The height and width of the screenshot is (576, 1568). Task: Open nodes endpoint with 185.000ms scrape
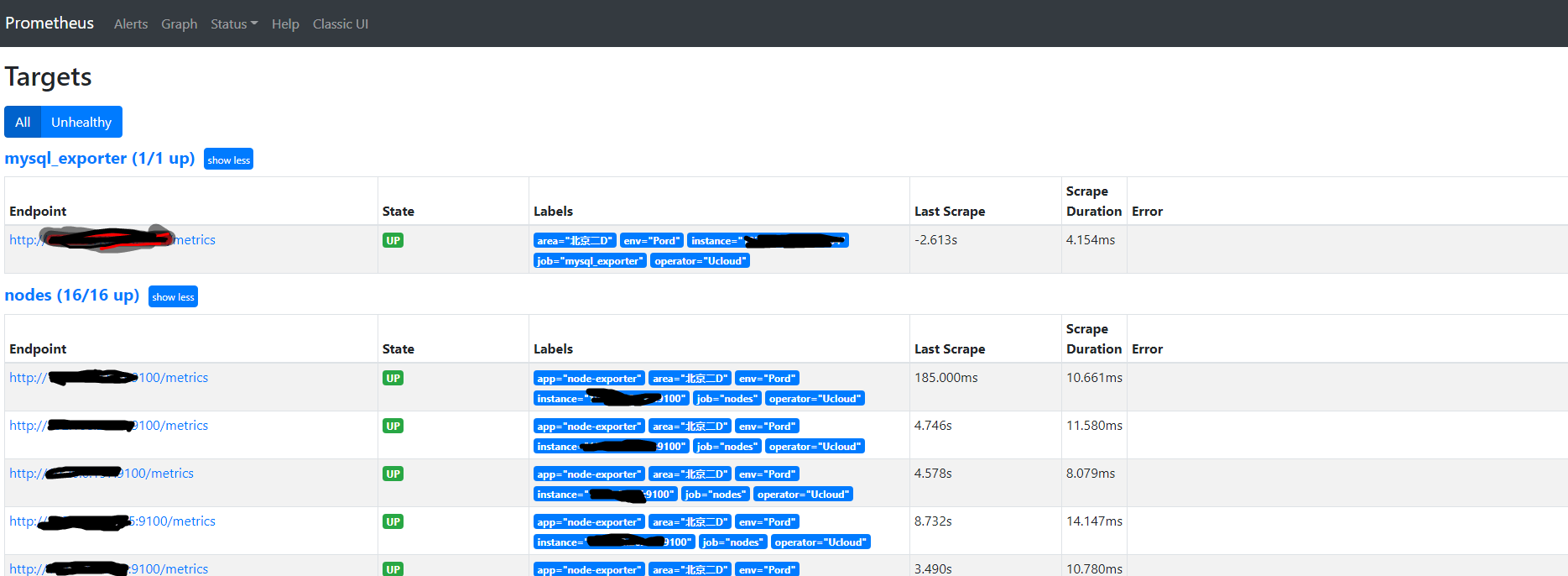click(109, 378)
